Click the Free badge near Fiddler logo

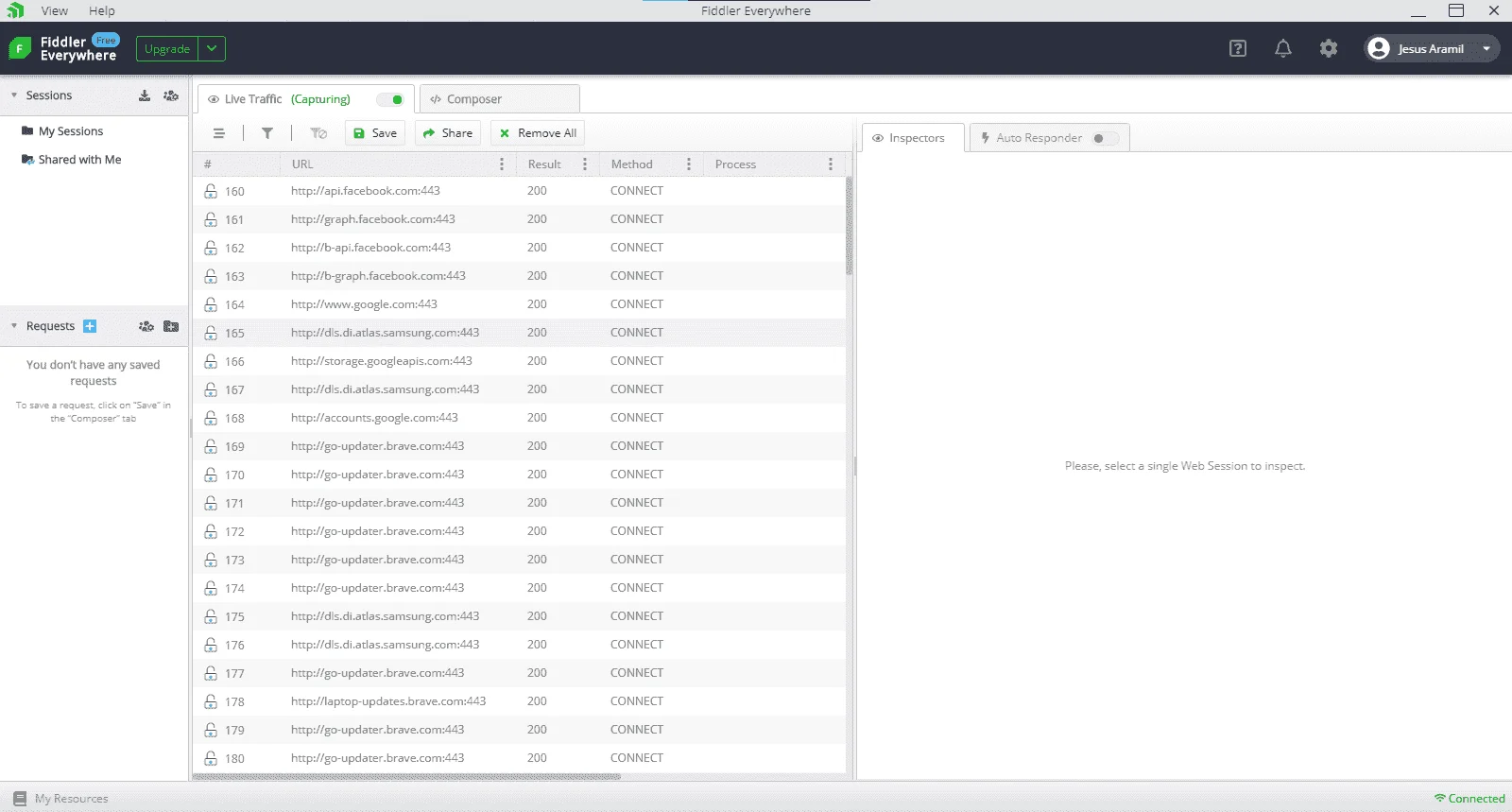coord(106,41)
